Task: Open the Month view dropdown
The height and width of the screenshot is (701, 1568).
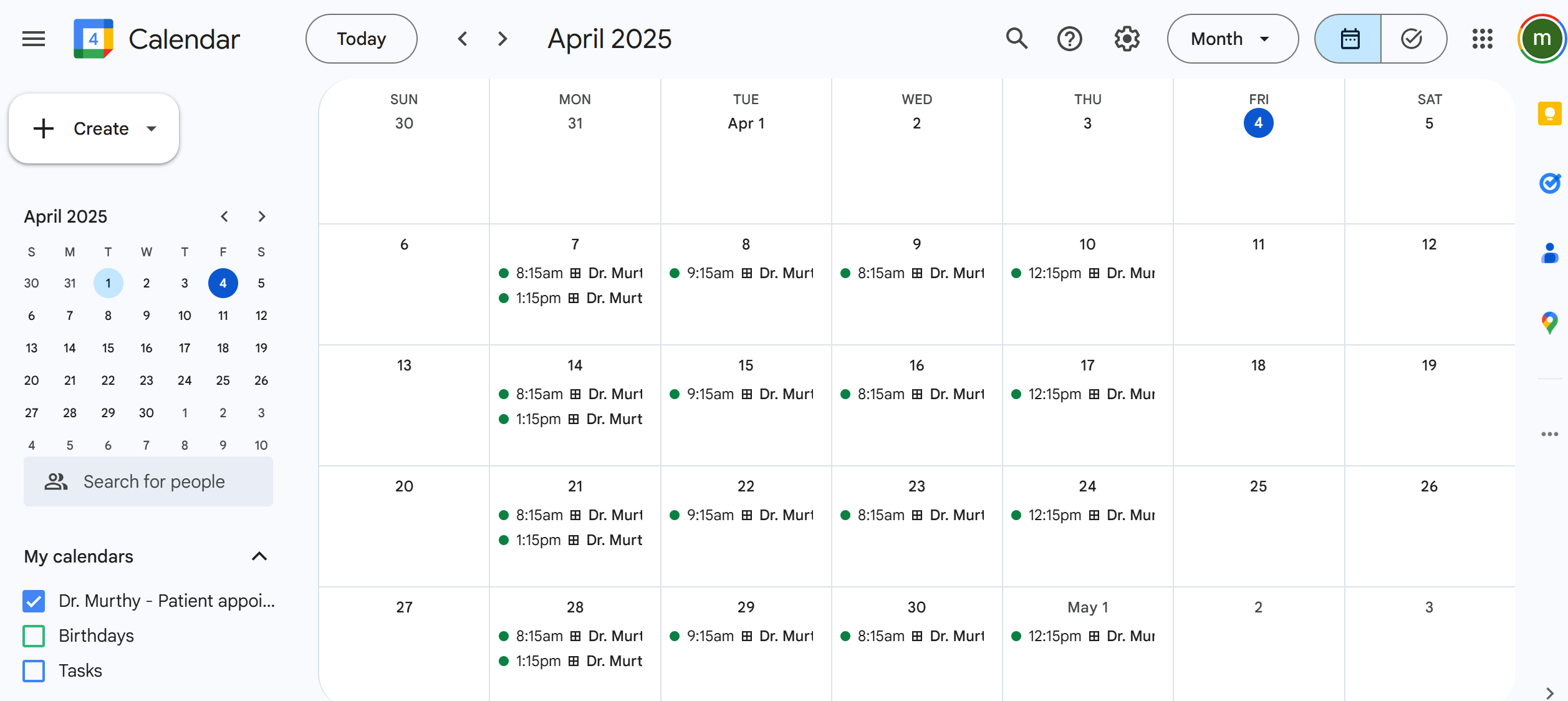Action: point(1232,39)
